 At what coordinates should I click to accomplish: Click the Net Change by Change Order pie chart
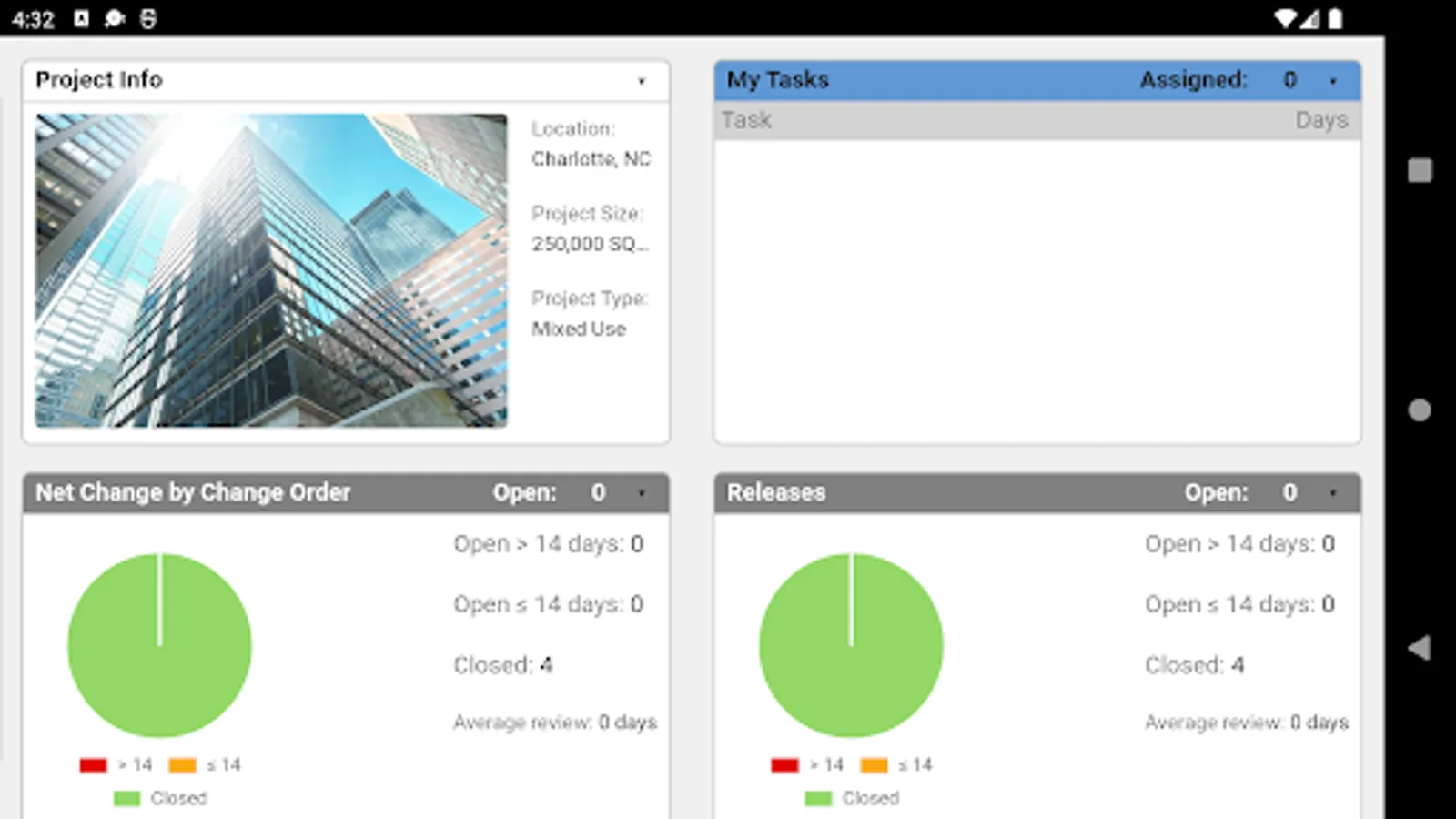[159, 645]
